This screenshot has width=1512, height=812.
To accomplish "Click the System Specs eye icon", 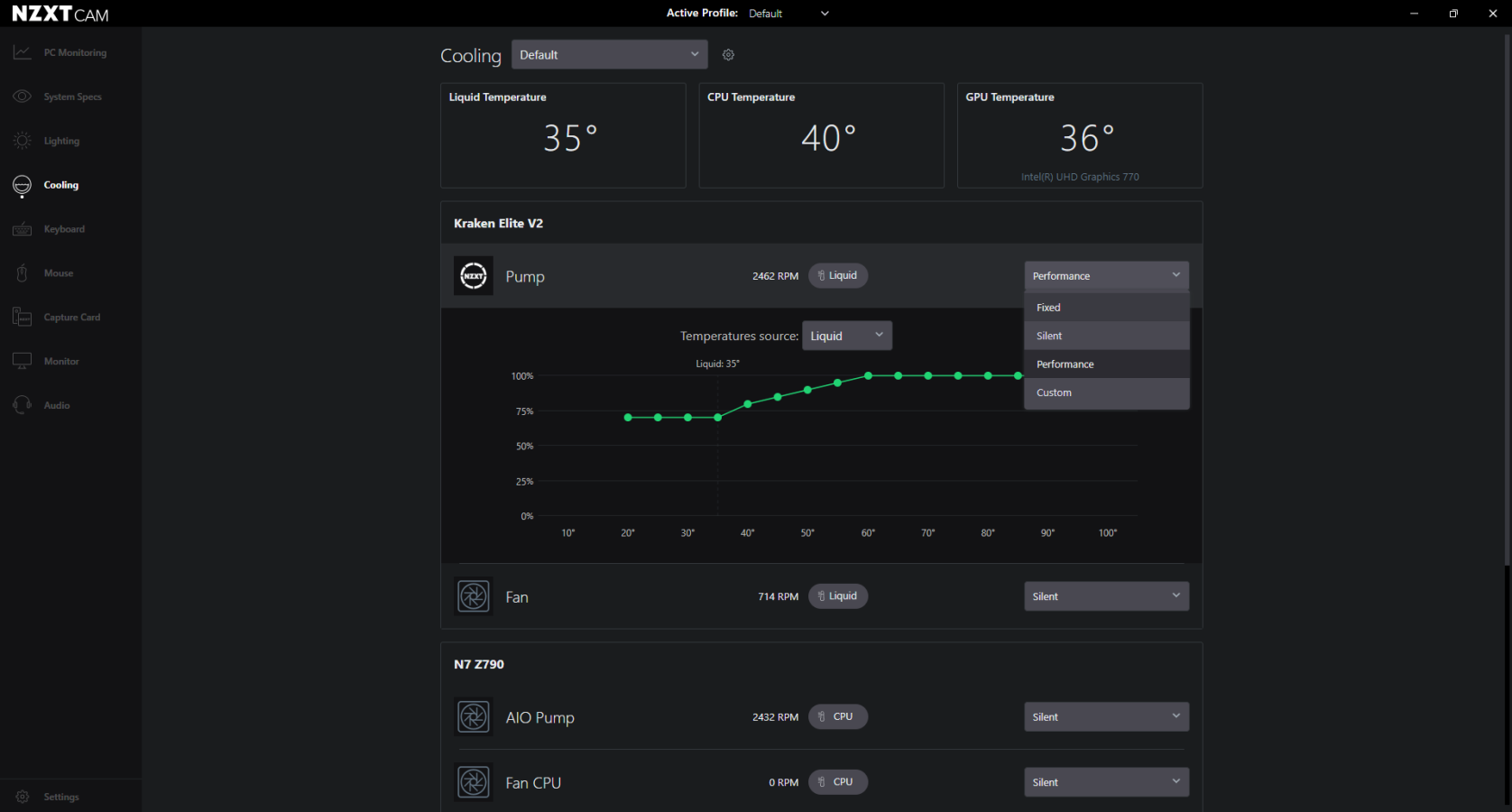I will point(23,97).
